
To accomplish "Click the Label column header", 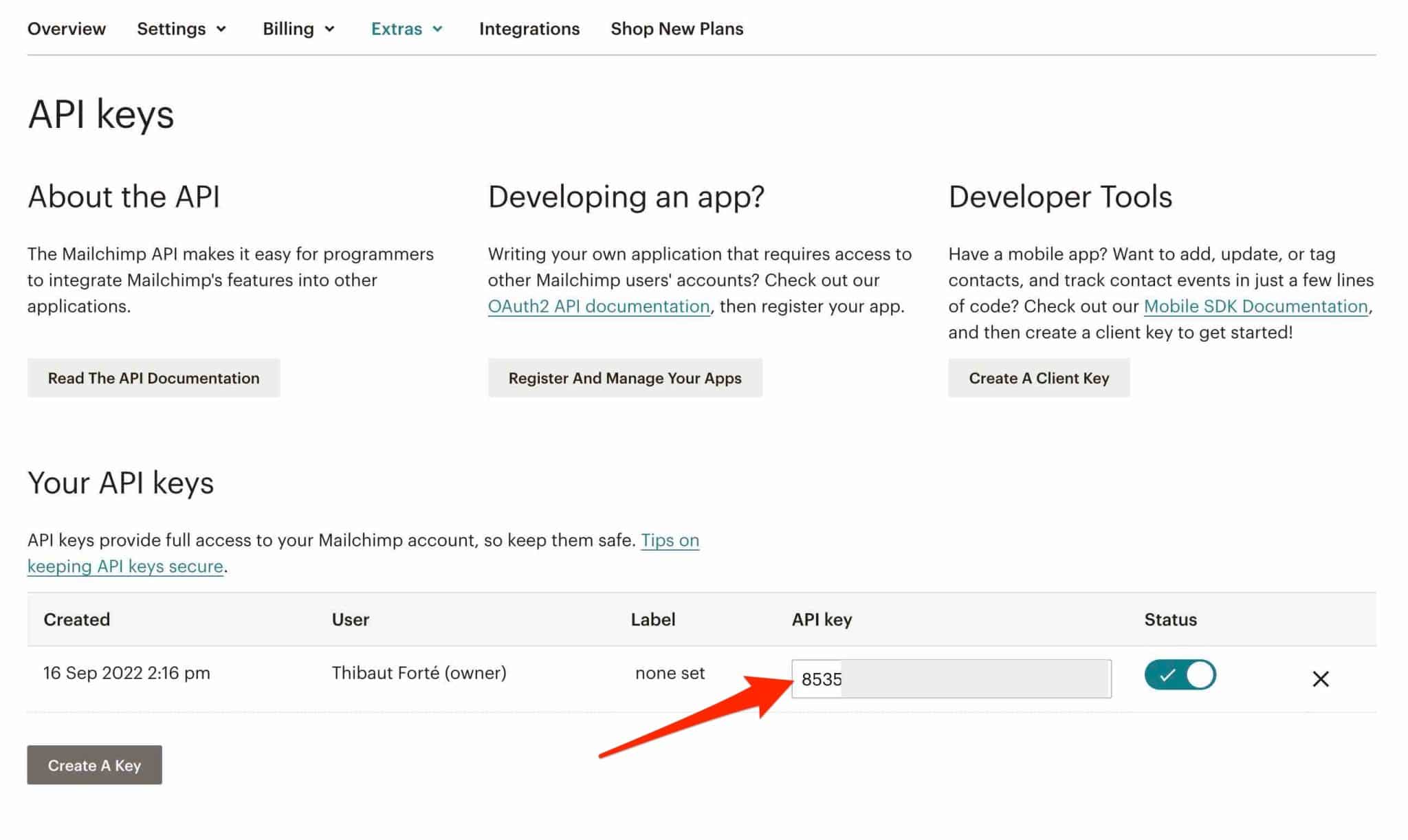I will pyautogui.click(x=653, y=619).
